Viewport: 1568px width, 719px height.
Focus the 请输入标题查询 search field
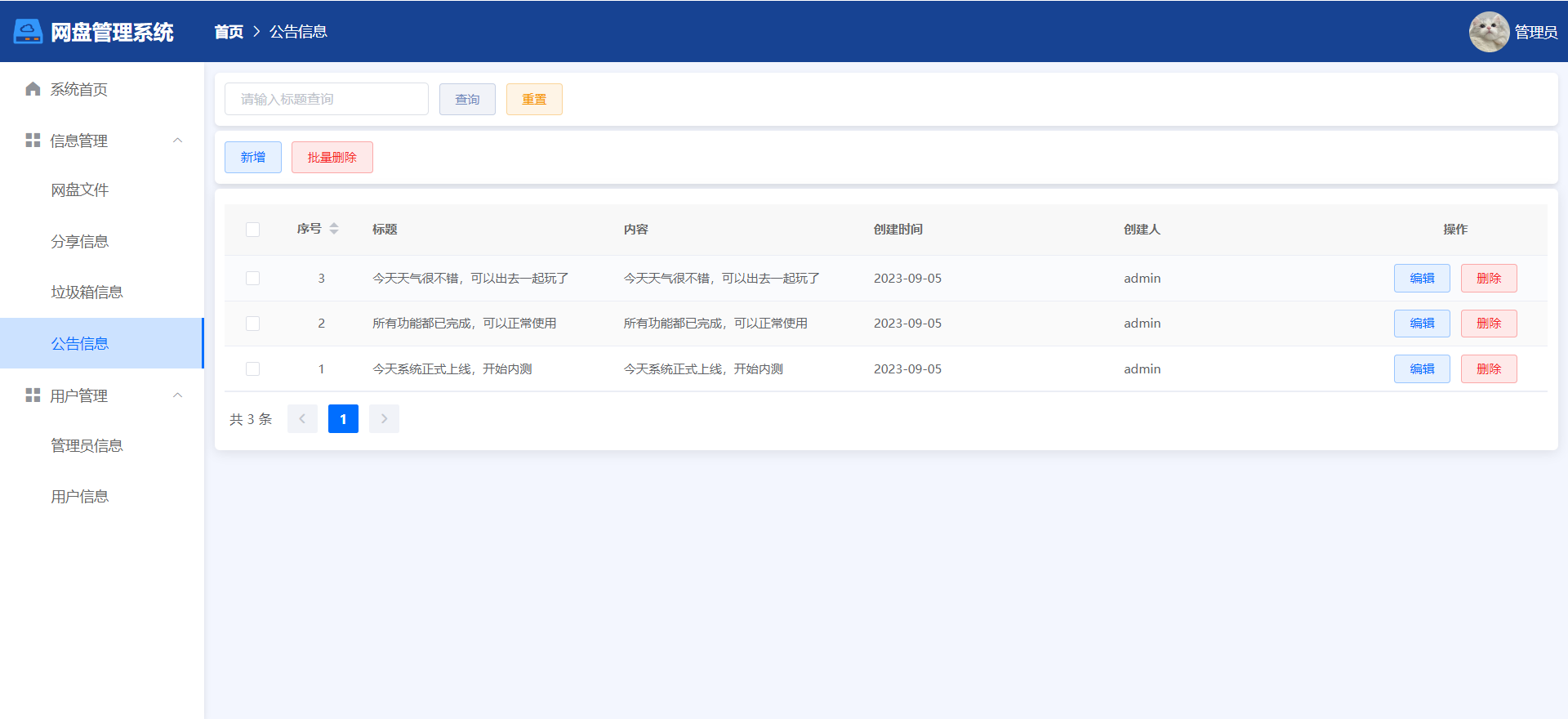pos(327,99)
